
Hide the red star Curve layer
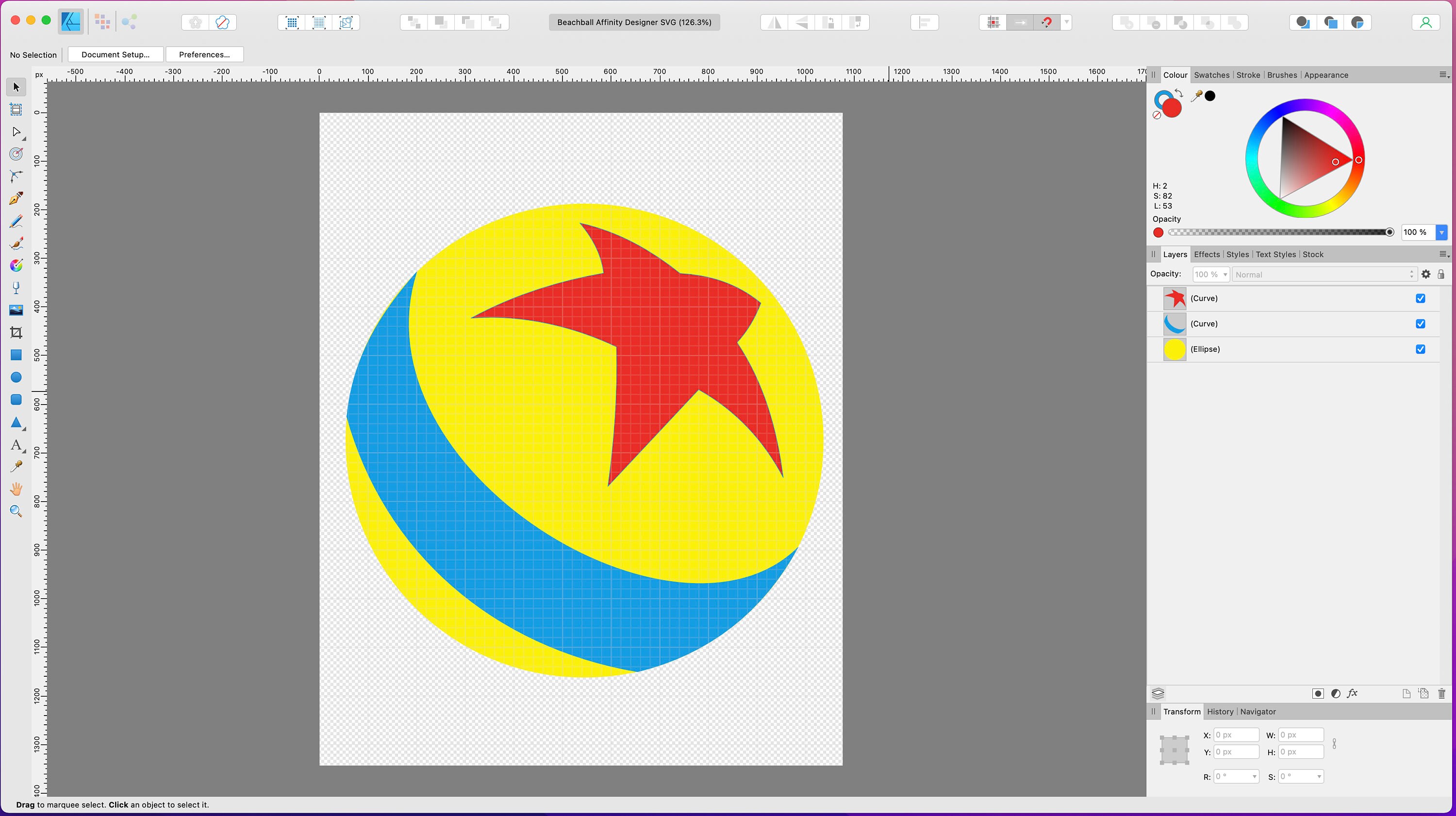(x=1421, y=298)
